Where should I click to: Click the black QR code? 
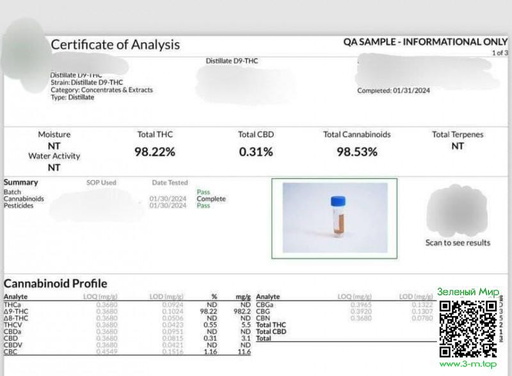468,329
